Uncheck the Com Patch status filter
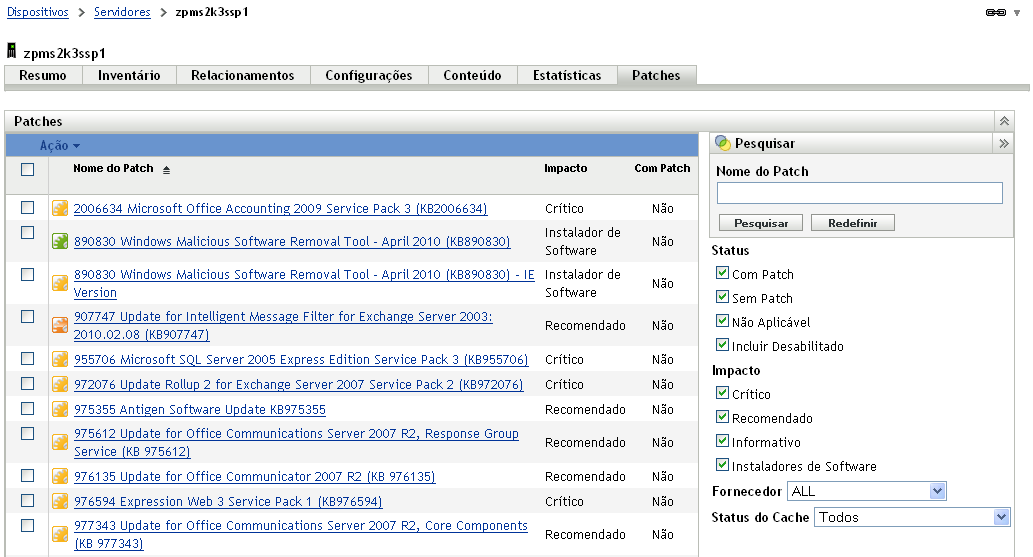The width and height of the screenshot is (1033, 557). click(x=723, y=273)
